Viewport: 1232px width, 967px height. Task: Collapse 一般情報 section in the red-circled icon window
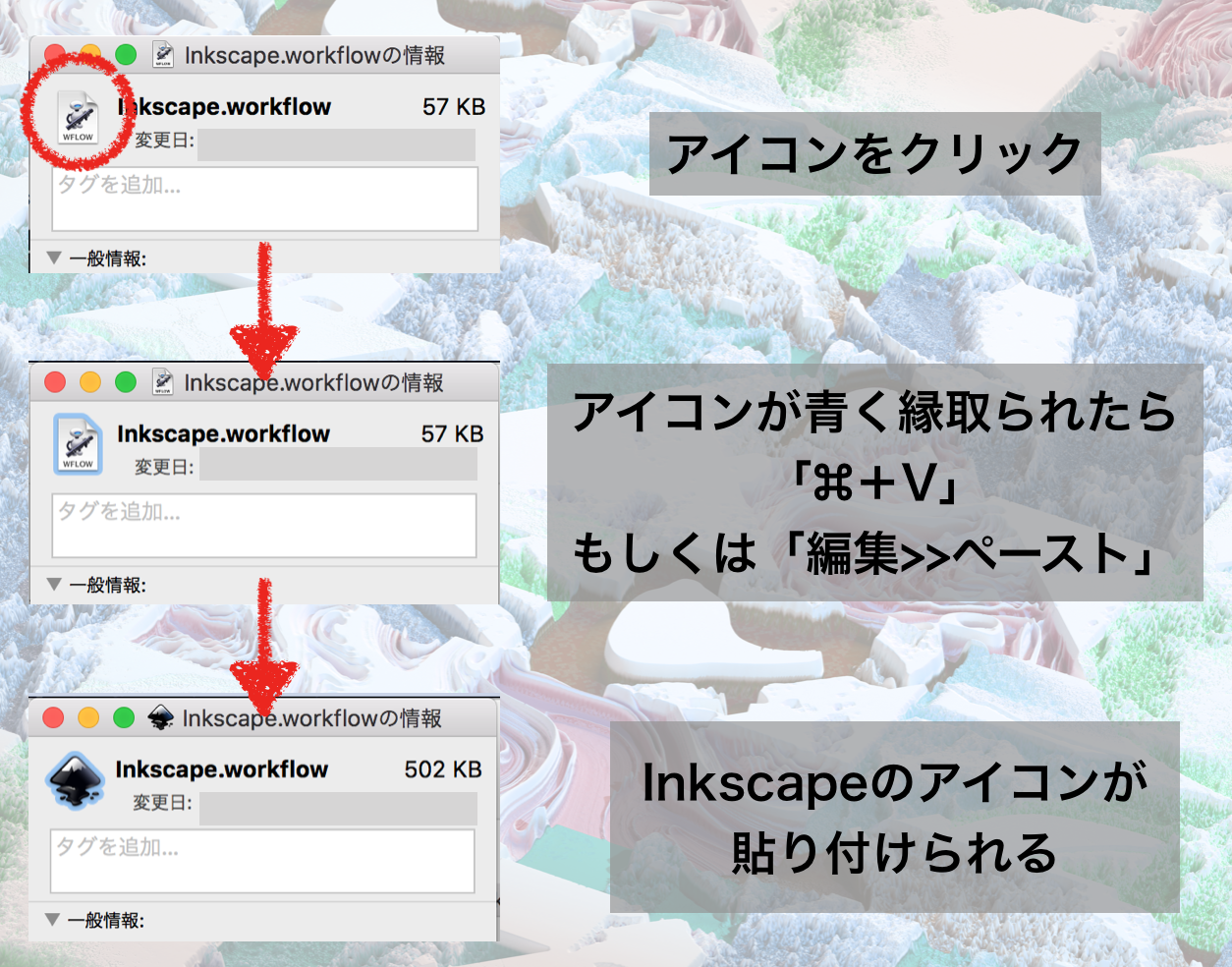tap(55, 258)
